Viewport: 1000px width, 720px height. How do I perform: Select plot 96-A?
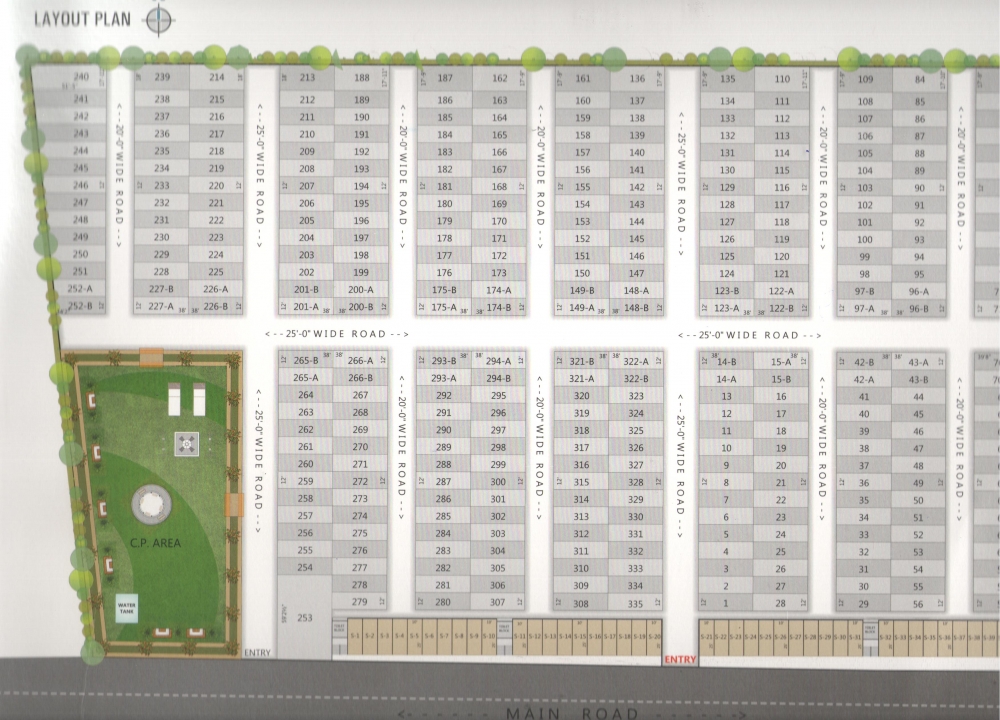(x=919, y=291)
